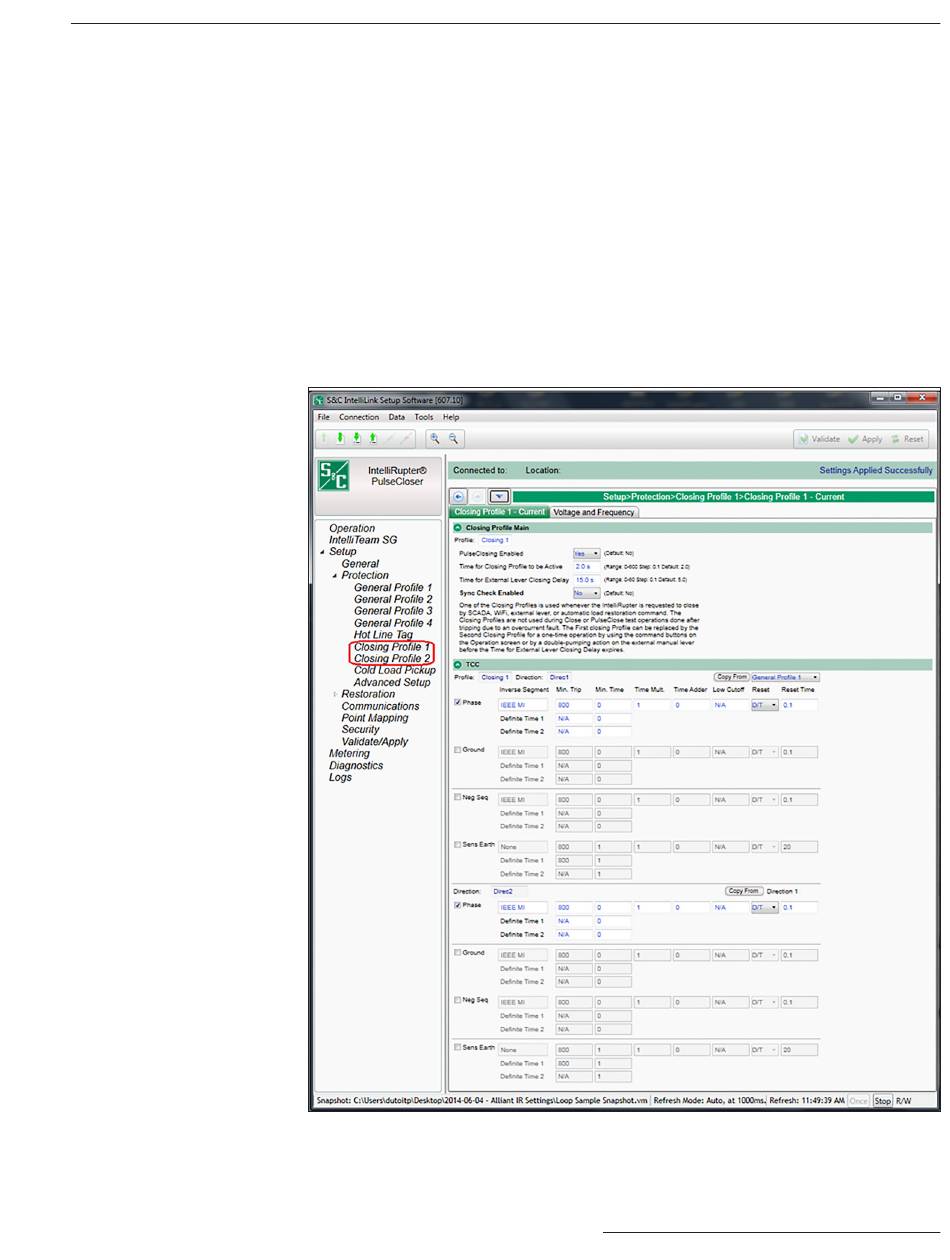This screenshot has height=1260, width=950.
Task: Select Diagnostics in the tree
Action: tap(356, 765)
